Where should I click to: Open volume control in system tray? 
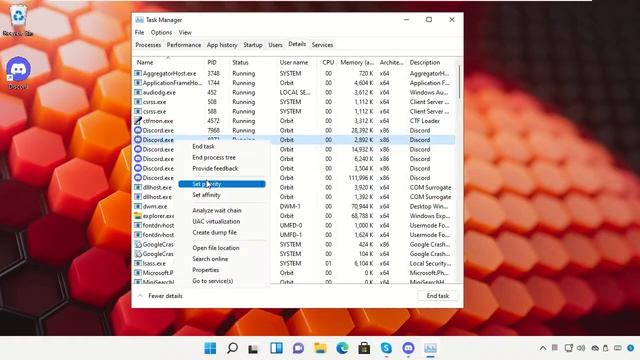click(x=581, y=348)
